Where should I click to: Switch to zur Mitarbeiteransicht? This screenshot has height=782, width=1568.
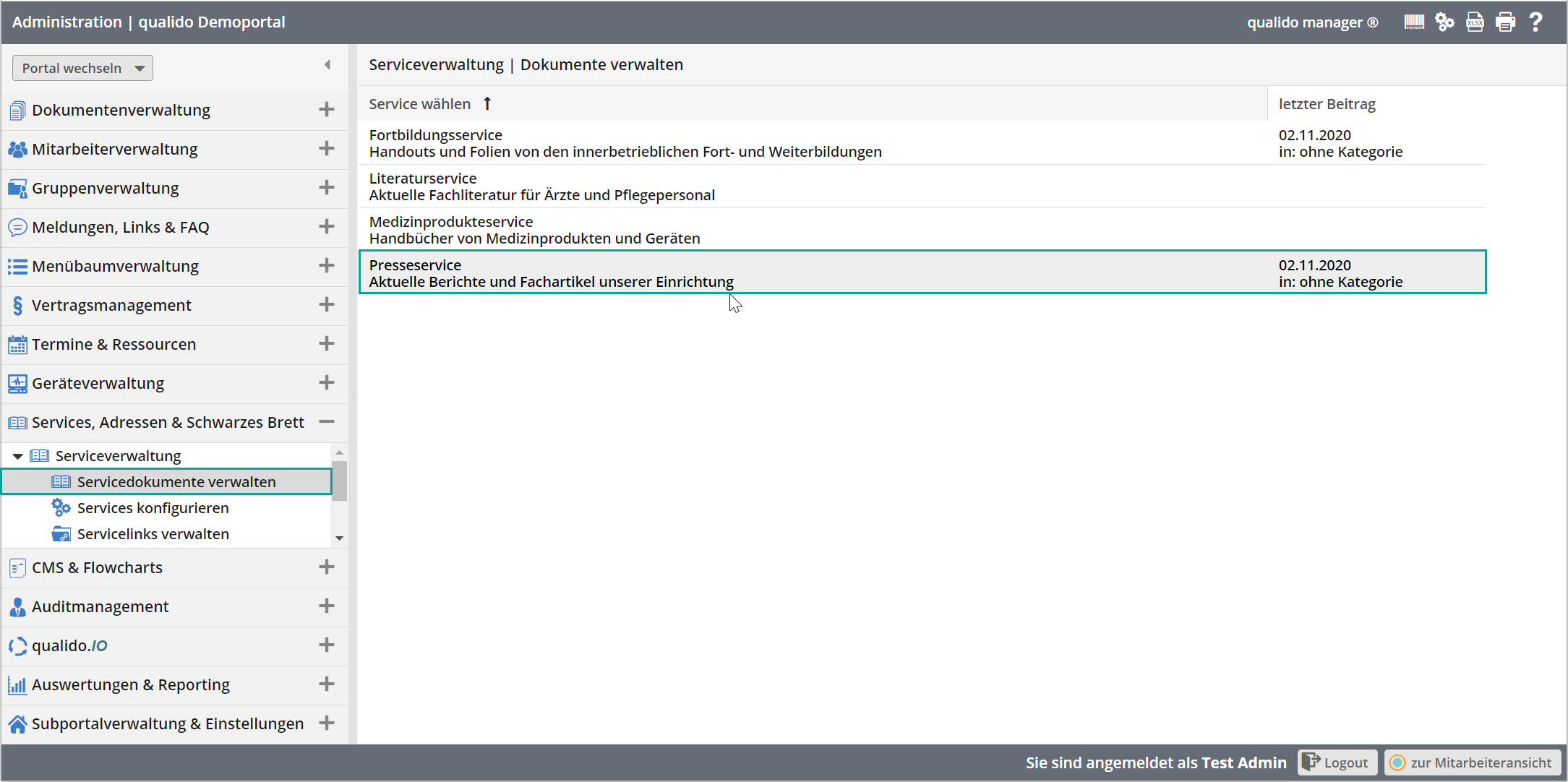(x=1472, y=763)
